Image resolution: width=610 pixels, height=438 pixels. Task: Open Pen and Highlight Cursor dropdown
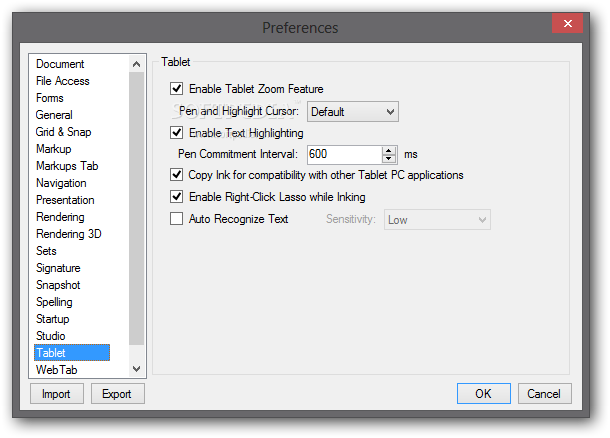352,112
